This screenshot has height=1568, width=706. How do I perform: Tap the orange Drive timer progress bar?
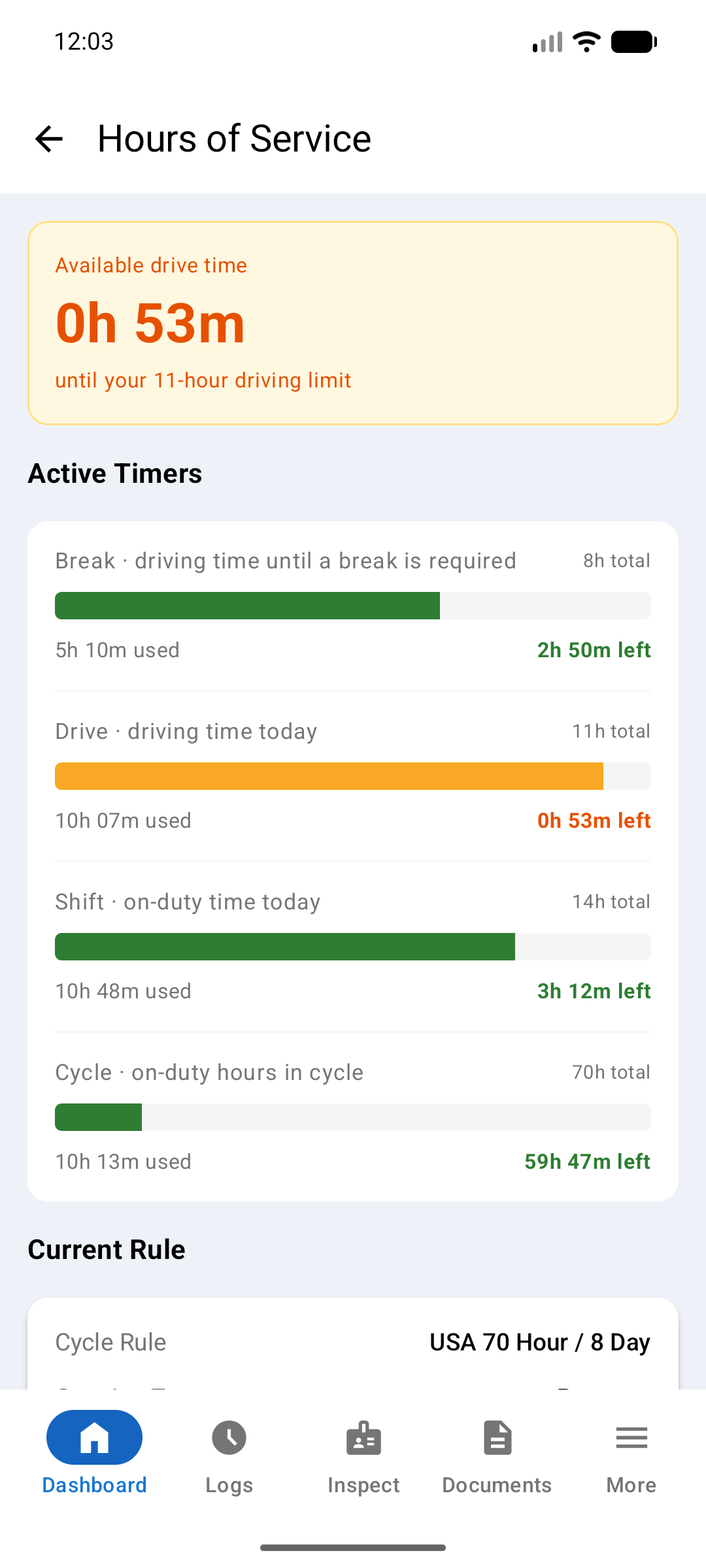tap(353, 776)
